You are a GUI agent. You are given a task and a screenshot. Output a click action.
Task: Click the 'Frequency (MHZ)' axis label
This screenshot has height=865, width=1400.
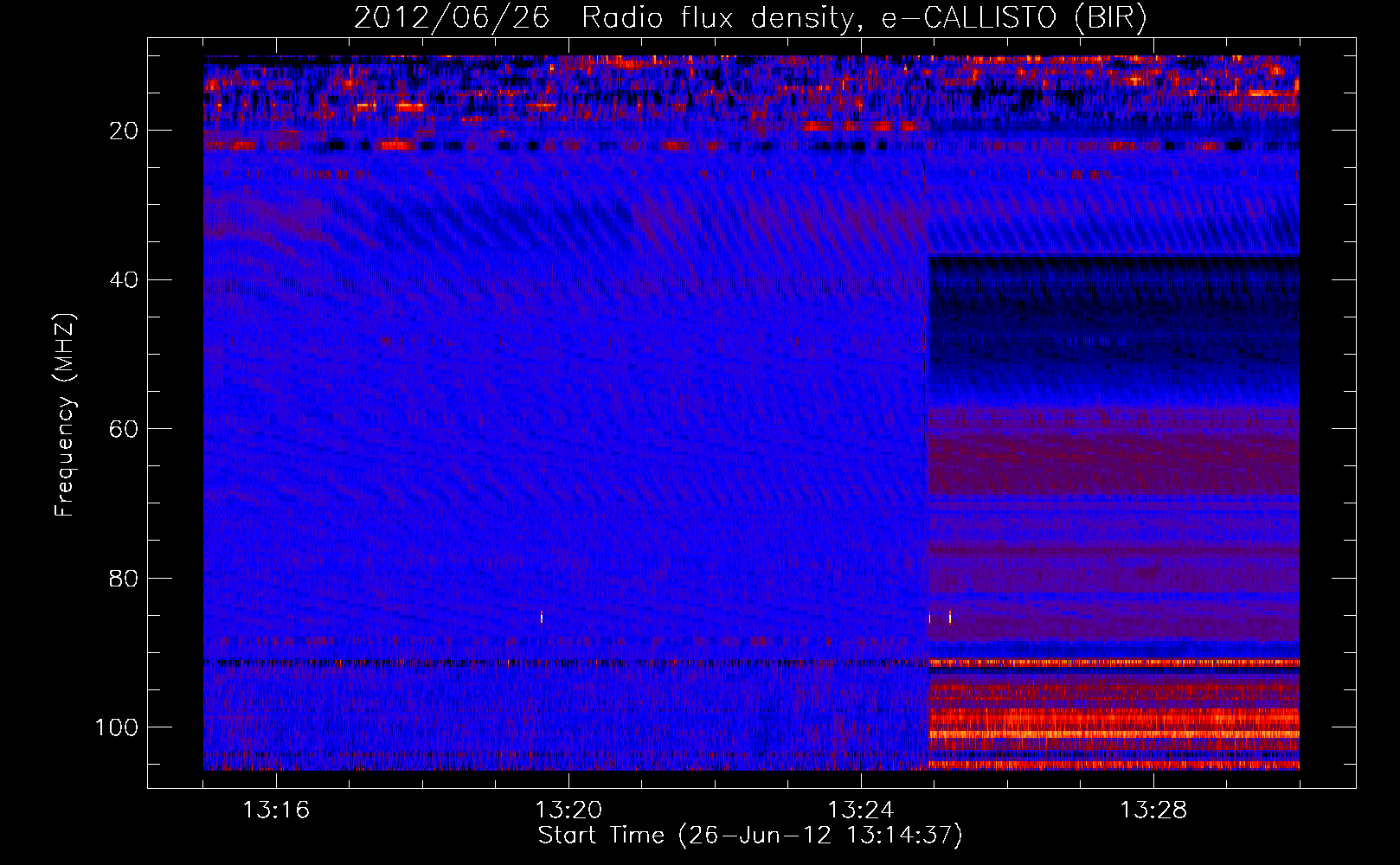tap(65, 414)
